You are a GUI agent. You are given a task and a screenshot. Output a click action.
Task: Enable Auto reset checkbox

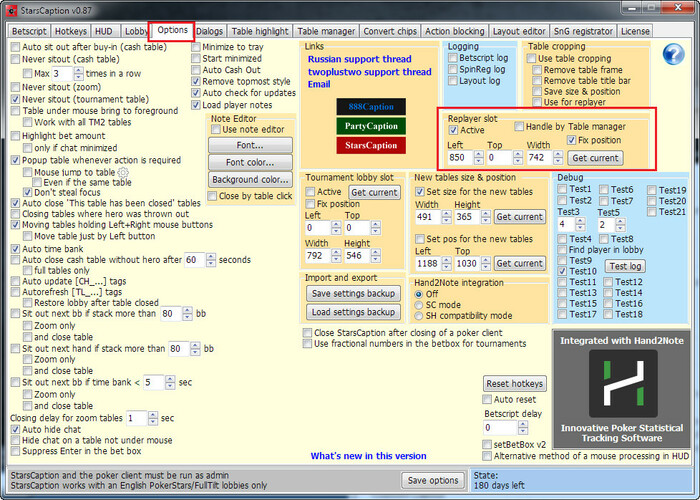click(487, 400)
